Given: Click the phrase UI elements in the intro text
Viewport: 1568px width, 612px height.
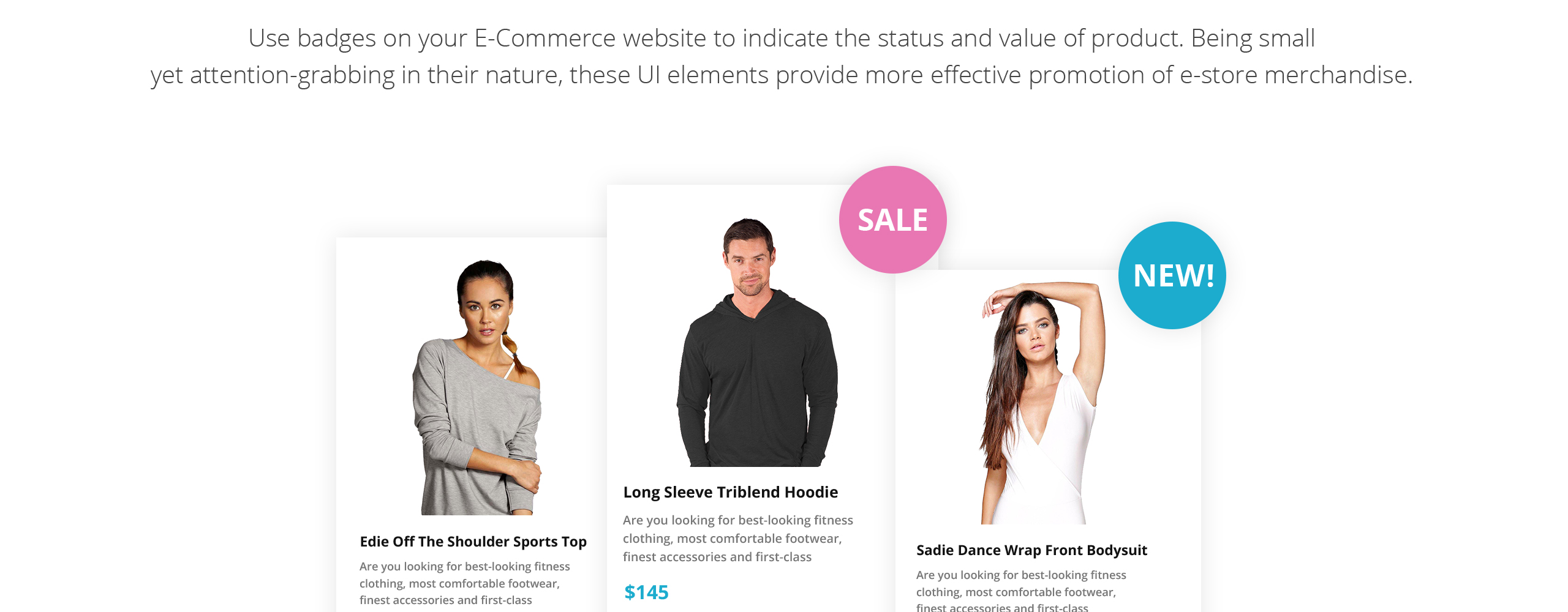Looking at the screenshot, I should pyautogui.click(x=703, y=75).
